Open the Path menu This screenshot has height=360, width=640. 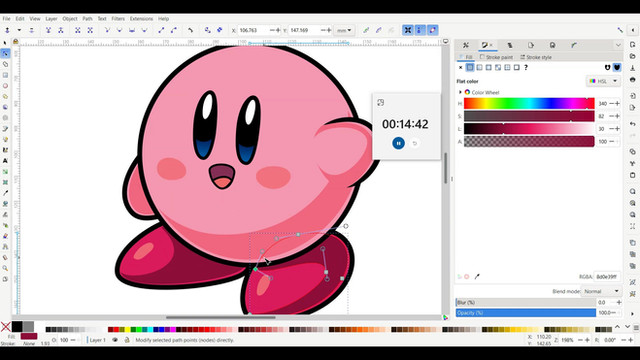click(x=87, y=19)
